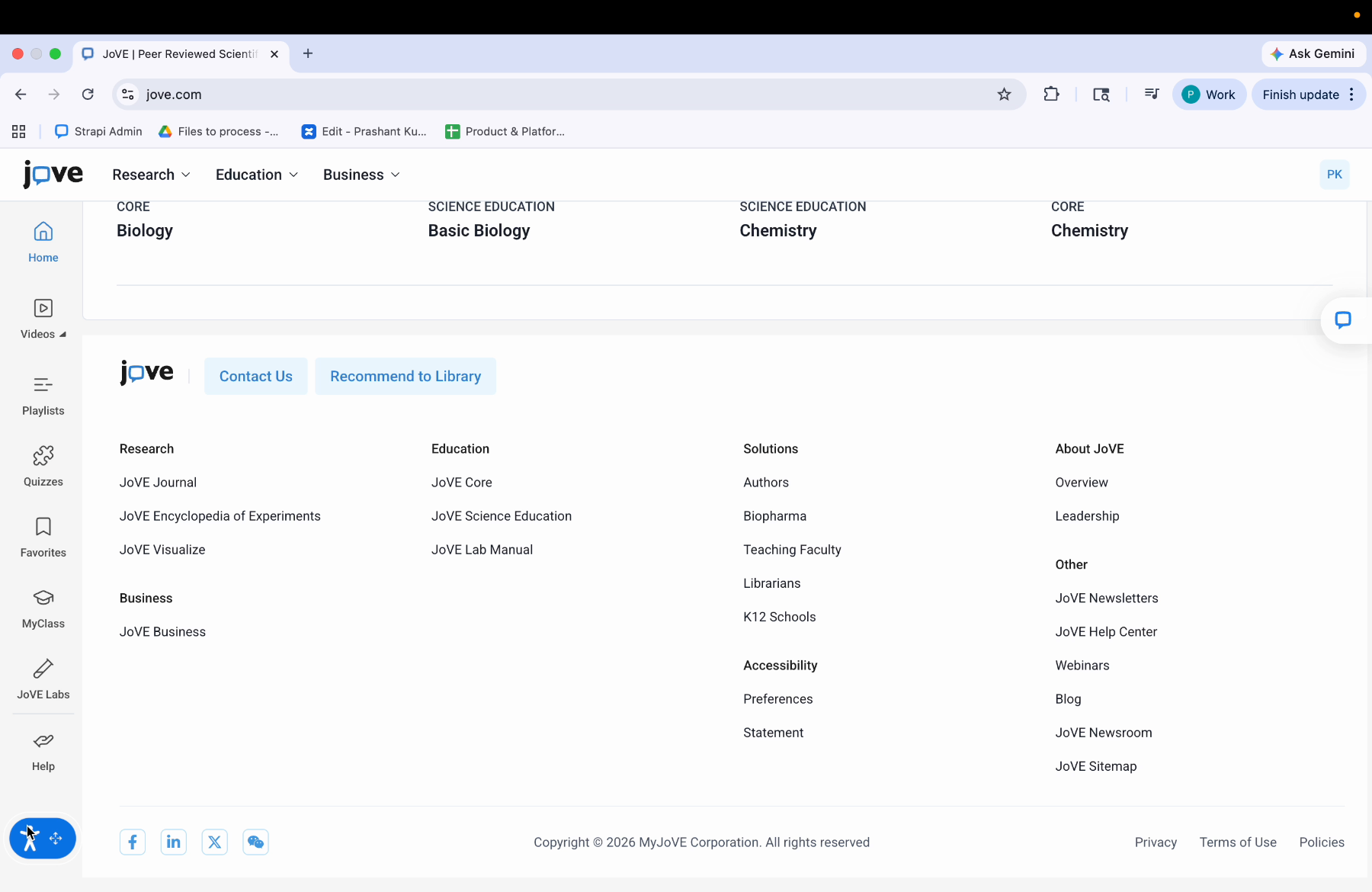Open the chat bubble widget
The image size is (1372, 892).
coord(1343,320)
